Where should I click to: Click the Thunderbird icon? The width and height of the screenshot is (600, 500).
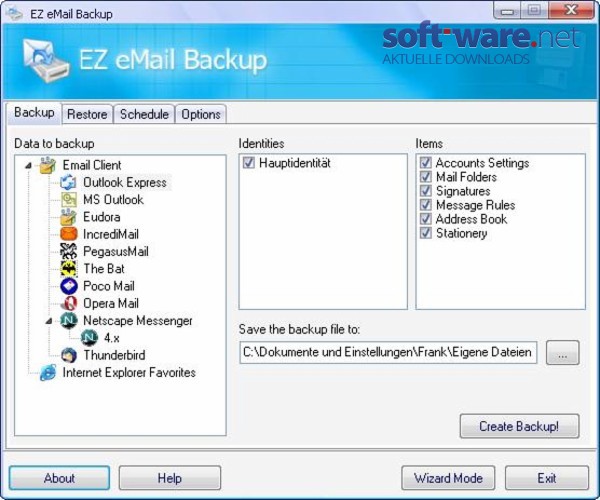point(68,355)
